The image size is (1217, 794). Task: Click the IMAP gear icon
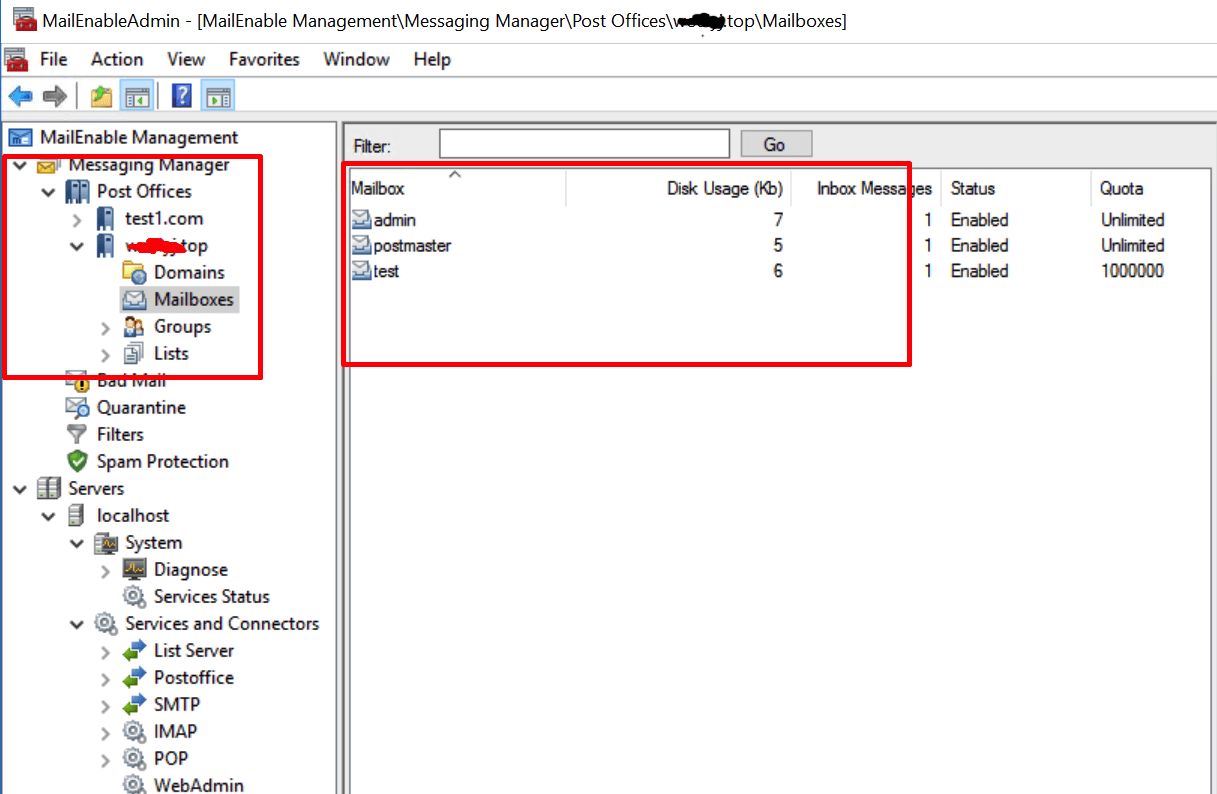[134, 731]
